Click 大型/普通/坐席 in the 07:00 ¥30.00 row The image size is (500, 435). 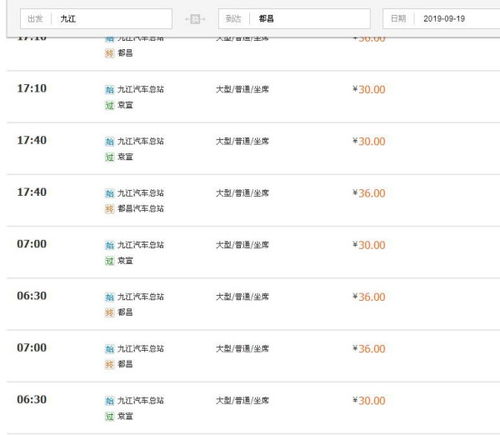click(x=242, y=245)
